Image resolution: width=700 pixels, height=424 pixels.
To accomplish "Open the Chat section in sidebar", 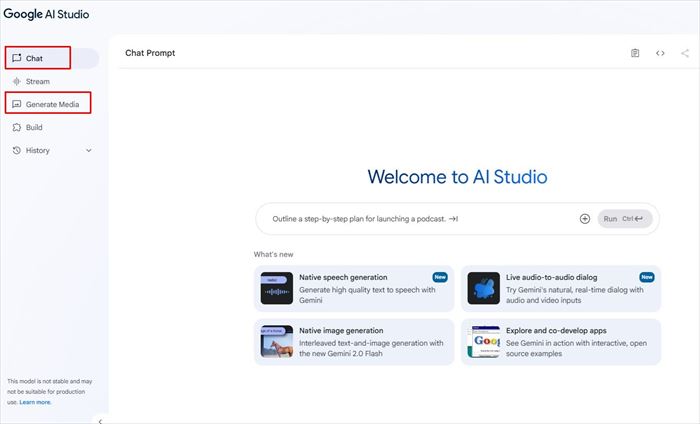I will pos(52,58).
